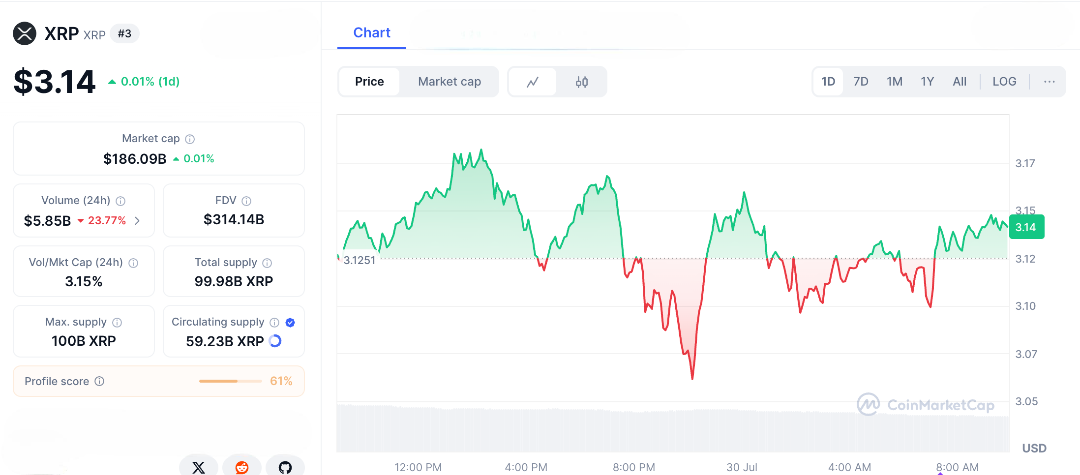The width and height of the screenshot is (1080, 475).
Task: Click the circulating supply verified badge
Action: [290, 322]
